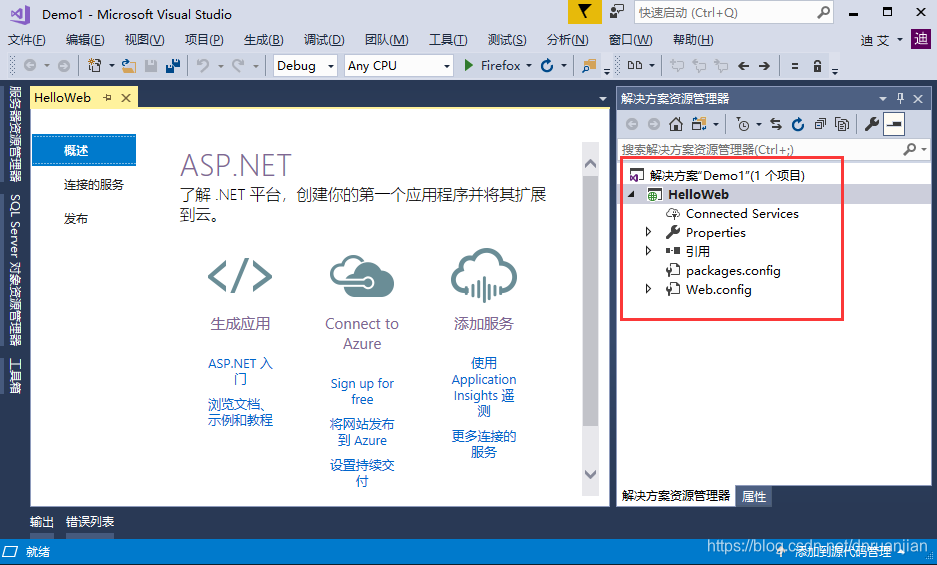The width and height of the screenshot is (937, 565).
Task: Click the notifications flag icon in title bar
Action: (584, 12)
